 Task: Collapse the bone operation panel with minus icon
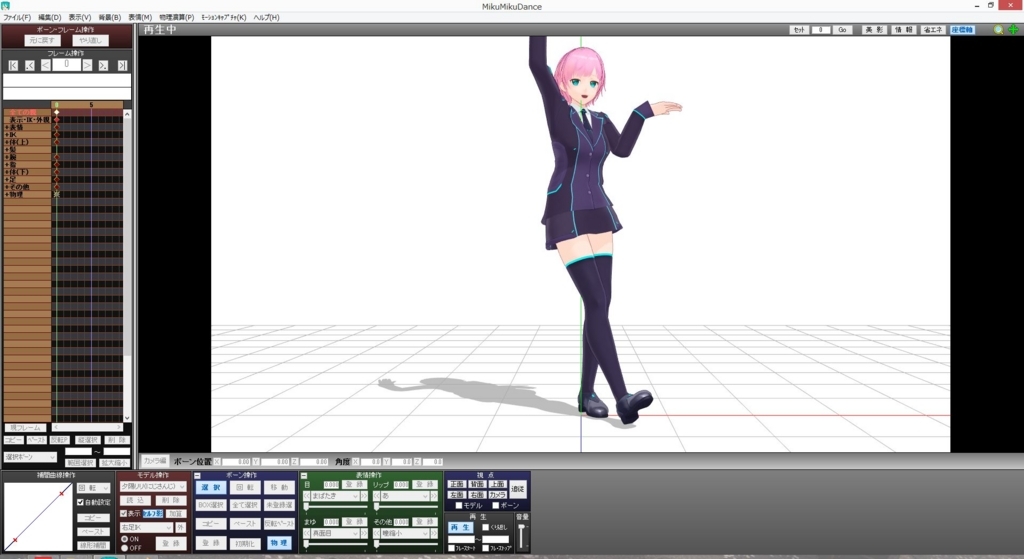(197, 475)
